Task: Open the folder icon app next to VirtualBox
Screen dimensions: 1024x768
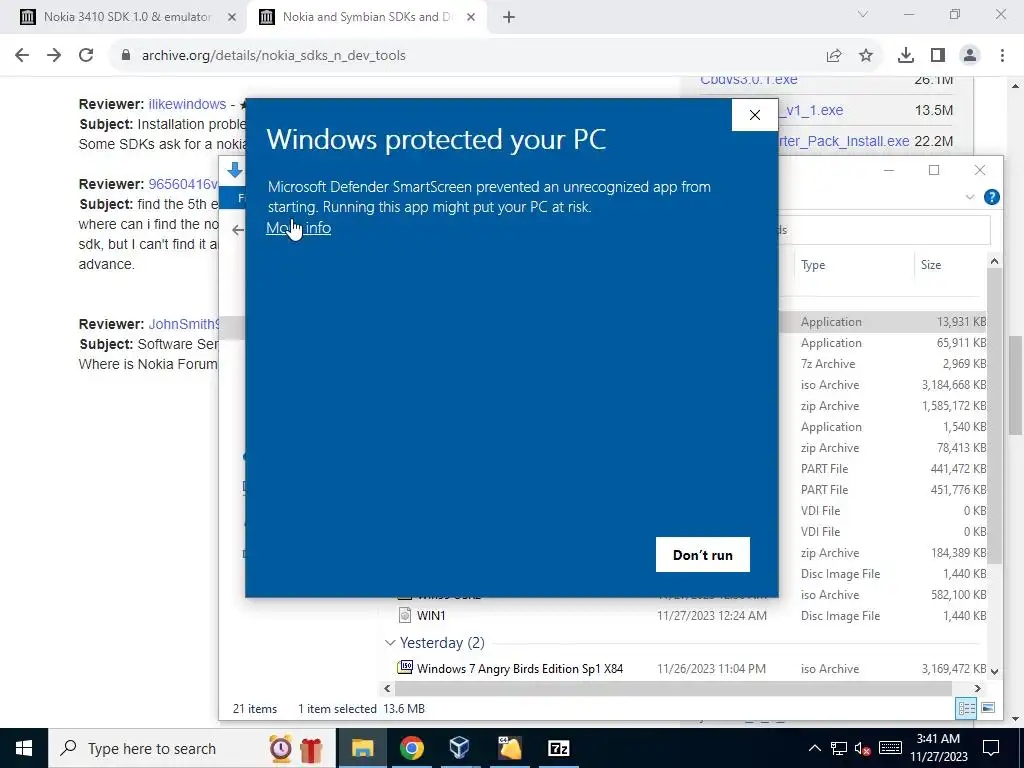Action: 509,748
